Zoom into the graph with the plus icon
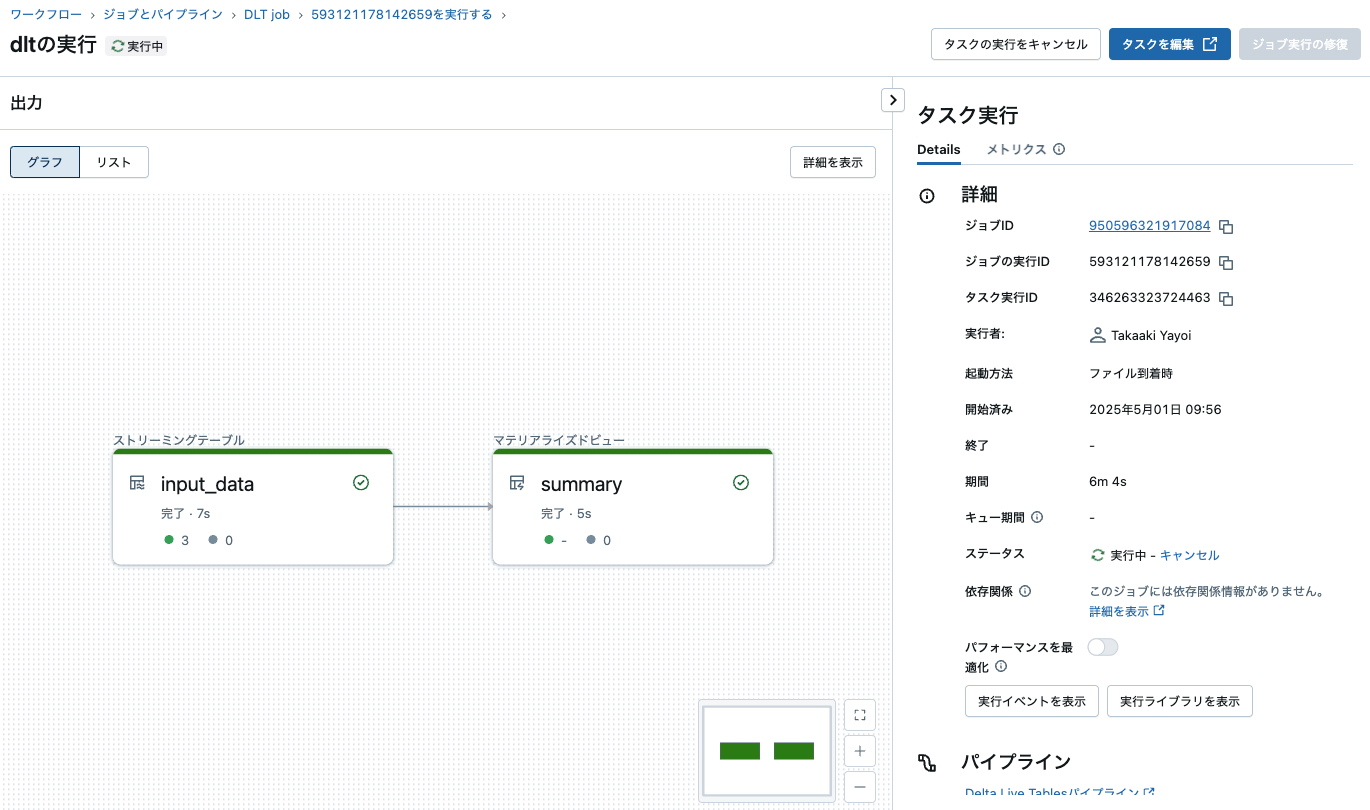This screenshot has height=810, width=1370. tap(859, 750)
